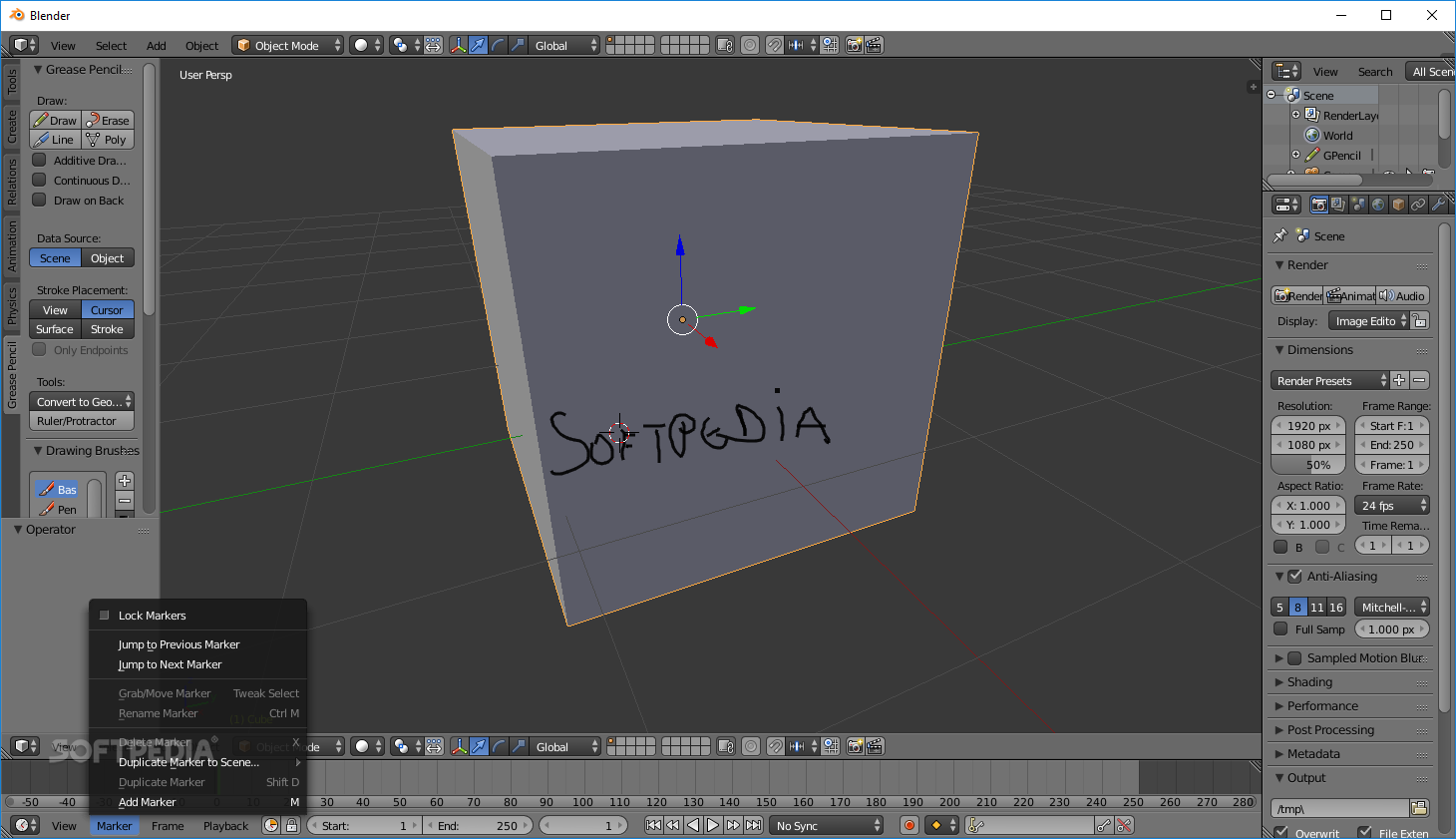Play animation in reverse
Image resolution: width=1456 pixels, height=839 pixels.
693,825
